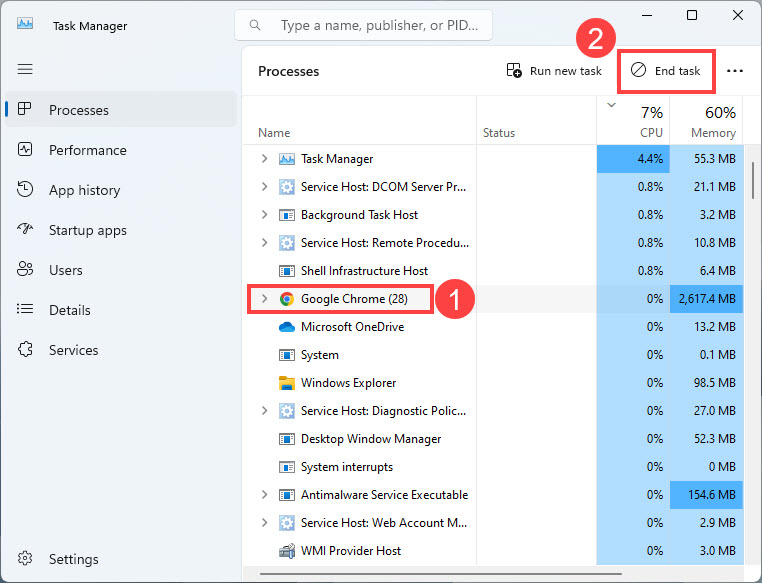Click the Google Chrome process icon
Image resolution: width=762 pixels, height=583 pixels.
287,299
